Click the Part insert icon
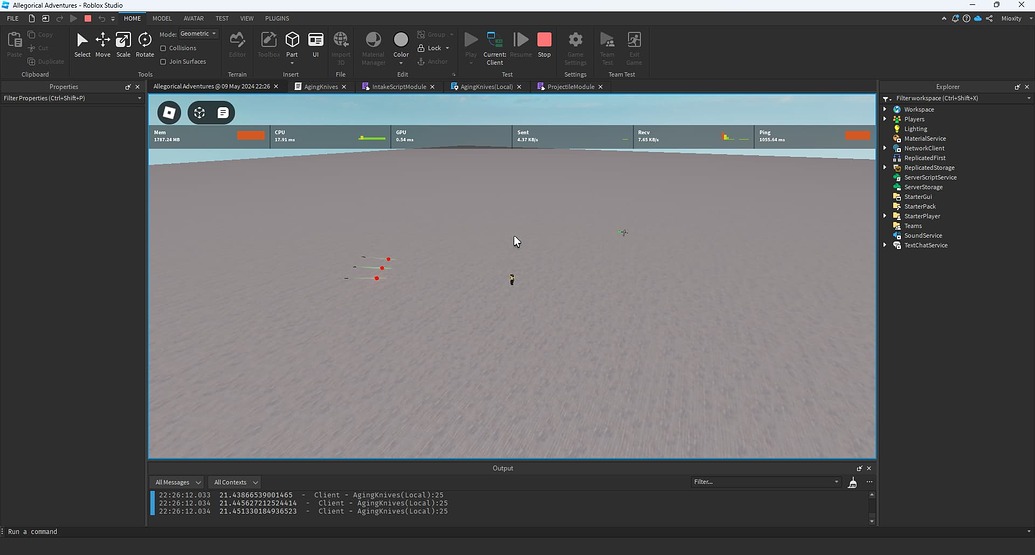The width and height of the screenshot is (1035, 555). 292,44
